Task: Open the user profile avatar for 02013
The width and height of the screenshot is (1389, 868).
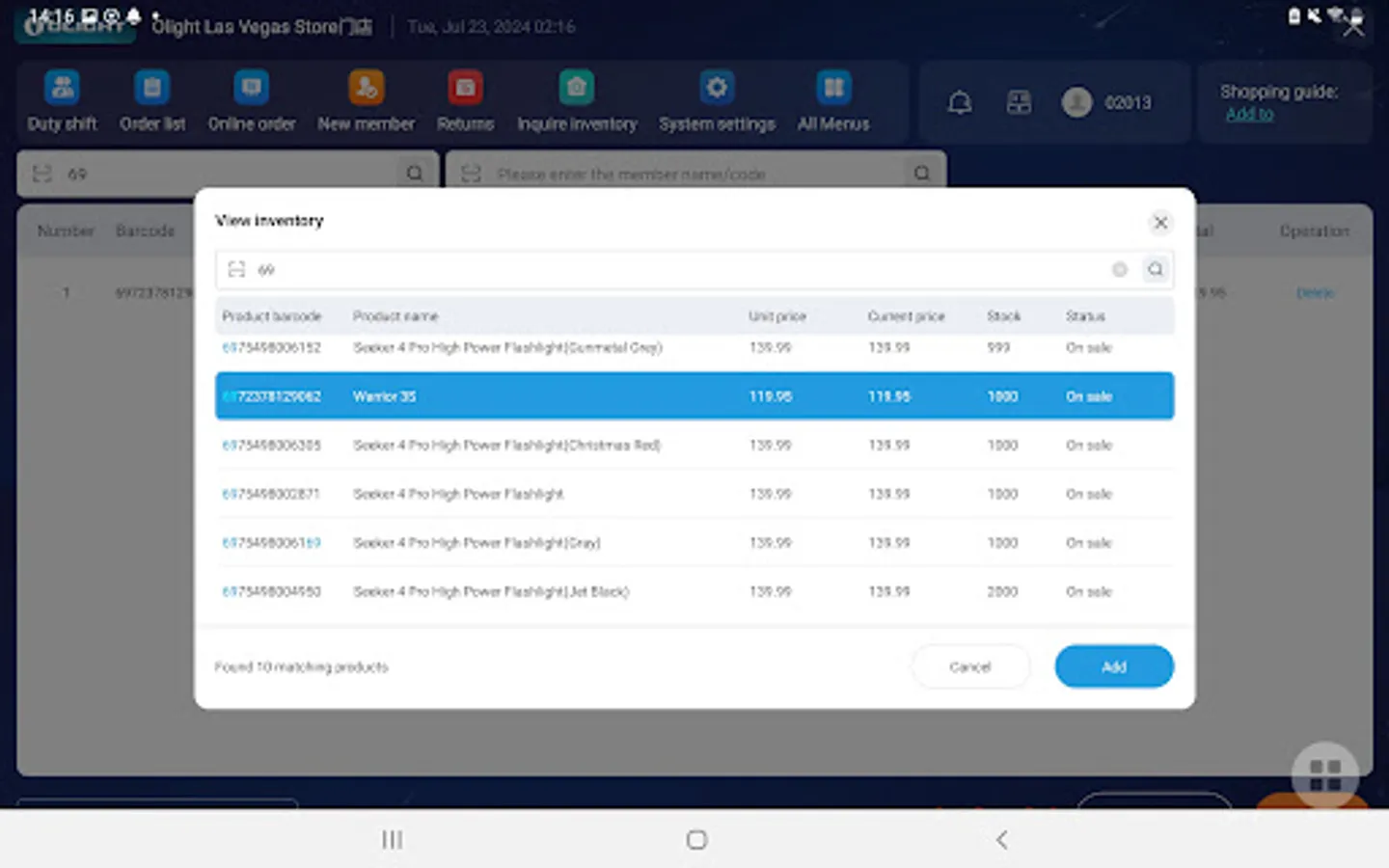Action: [x=1077, y=102]
